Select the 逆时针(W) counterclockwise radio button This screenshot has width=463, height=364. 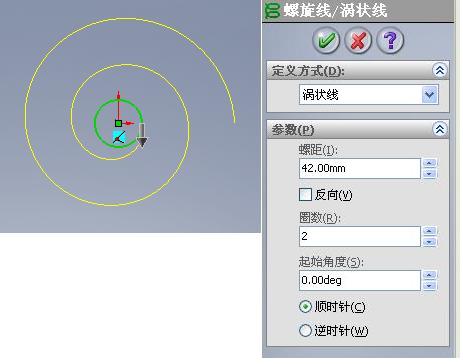pos(305,331)
